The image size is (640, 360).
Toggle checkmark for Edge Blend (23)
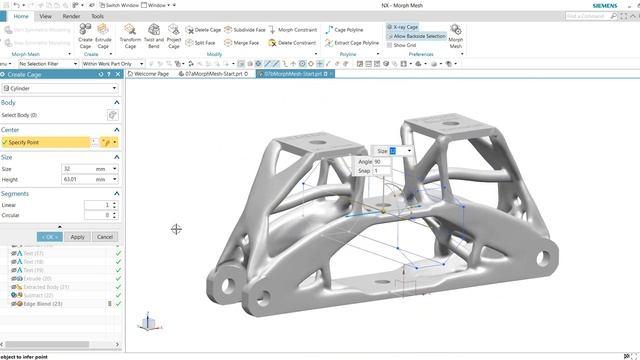click(x=118, y=304)
